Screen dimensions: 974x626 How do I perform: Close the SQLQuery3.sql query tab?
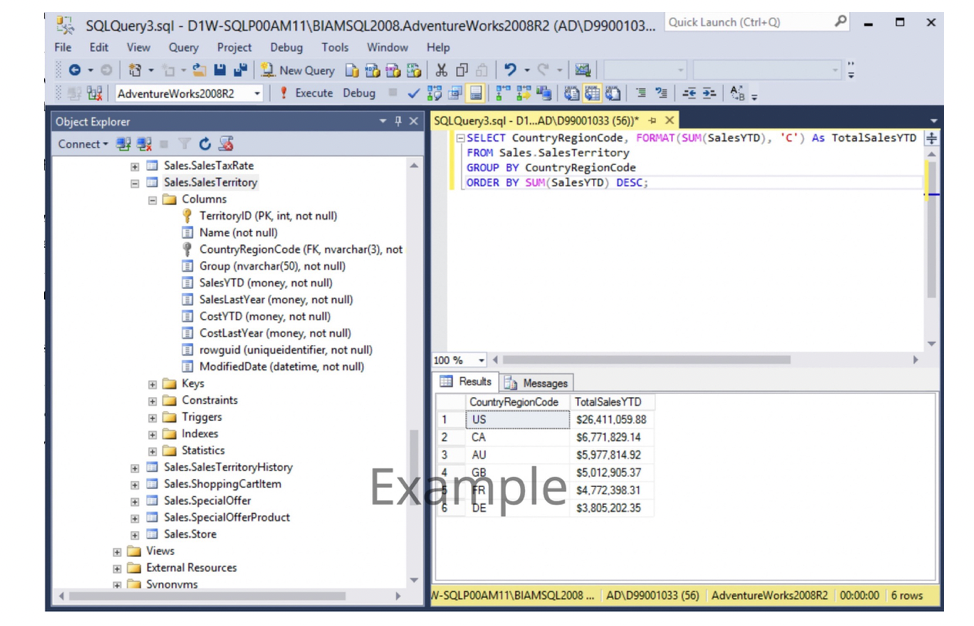click(670, 120)
